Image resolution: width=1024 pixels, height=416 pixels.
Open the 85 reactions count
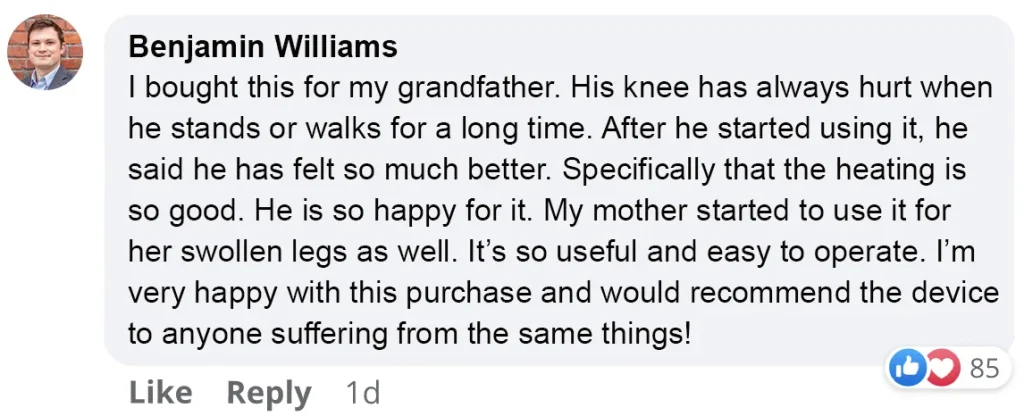984,368
